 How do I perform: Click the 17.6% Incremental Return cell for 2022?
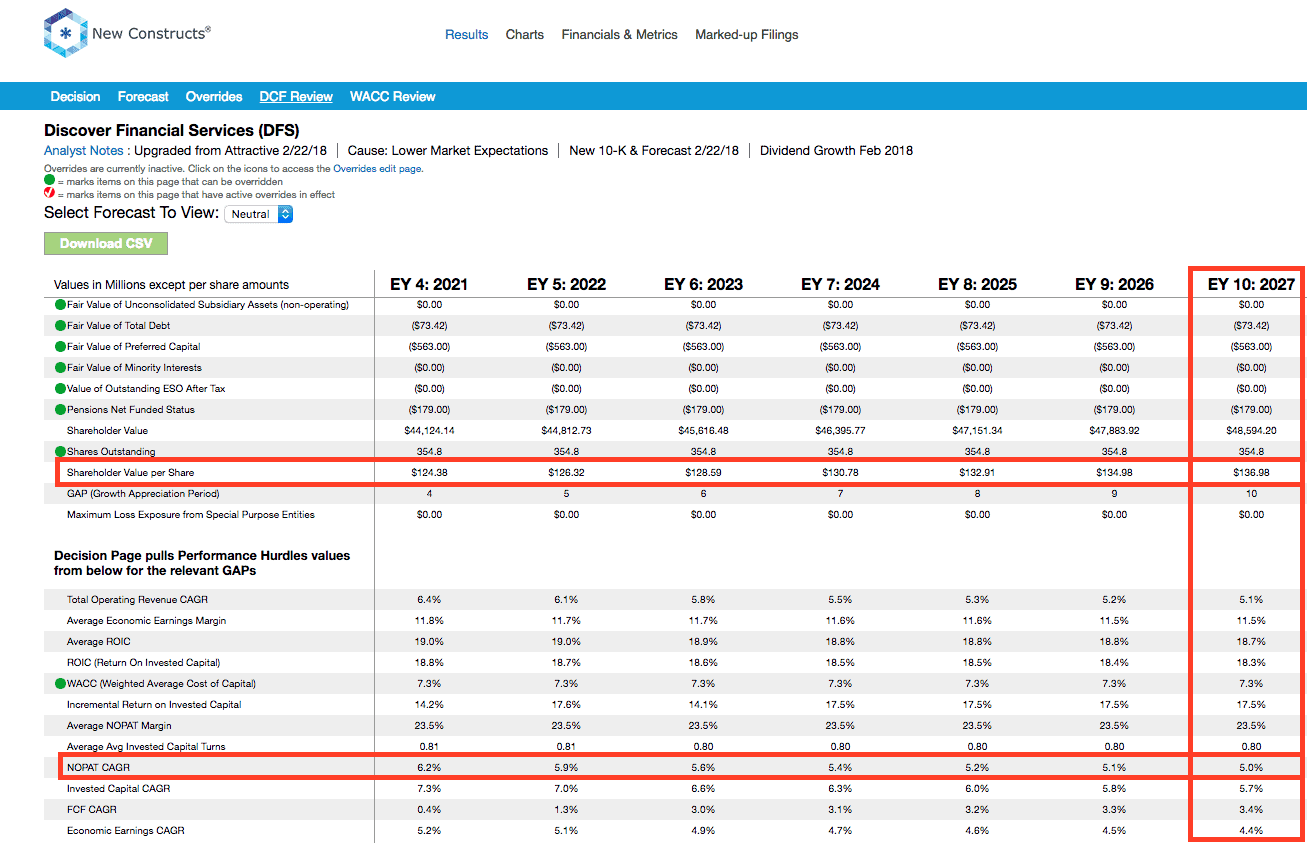click(x=566, y=705)
